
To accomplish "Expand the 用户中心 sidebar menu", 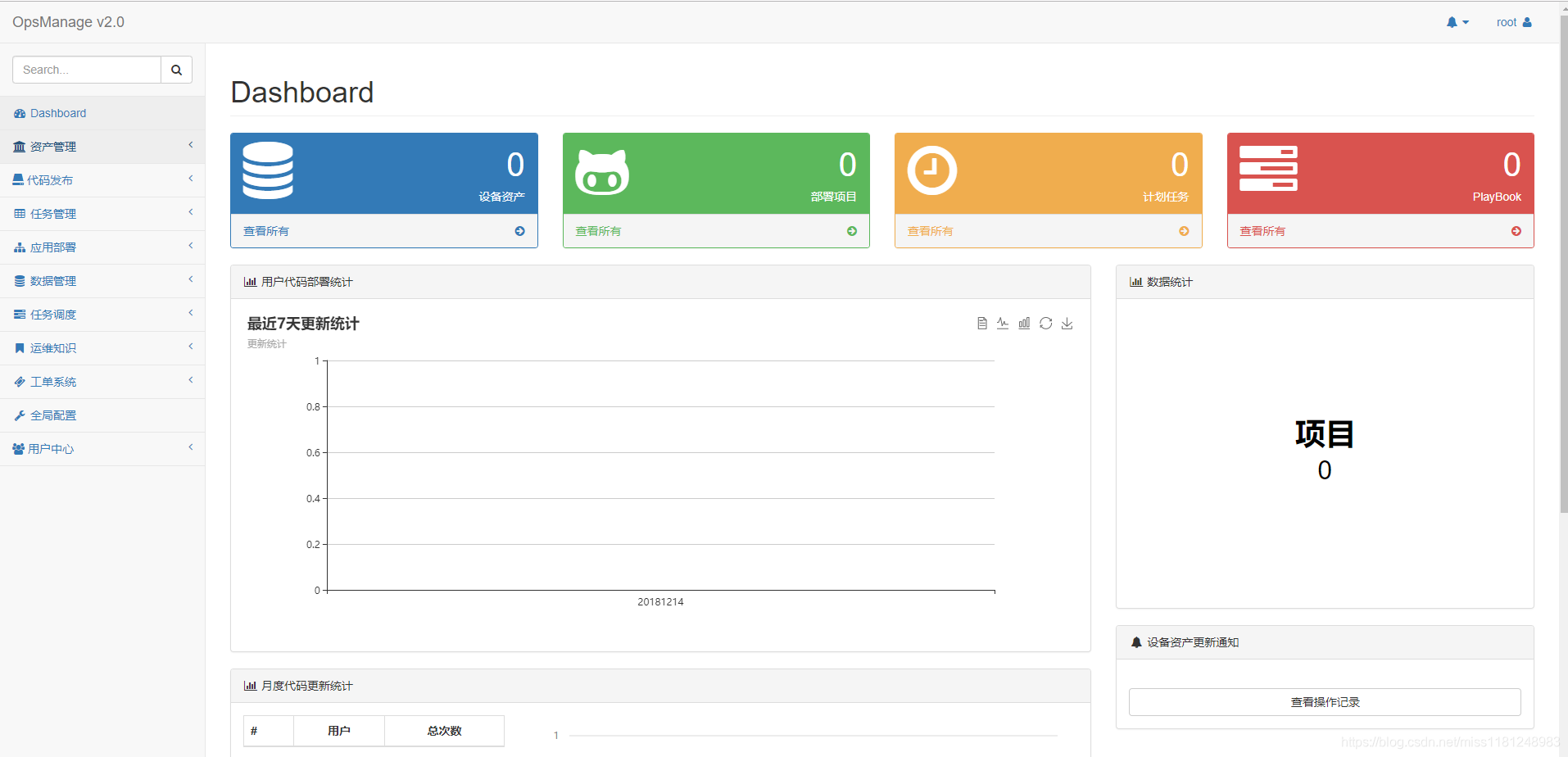I will pyautogui.click(x=102, y=449).
